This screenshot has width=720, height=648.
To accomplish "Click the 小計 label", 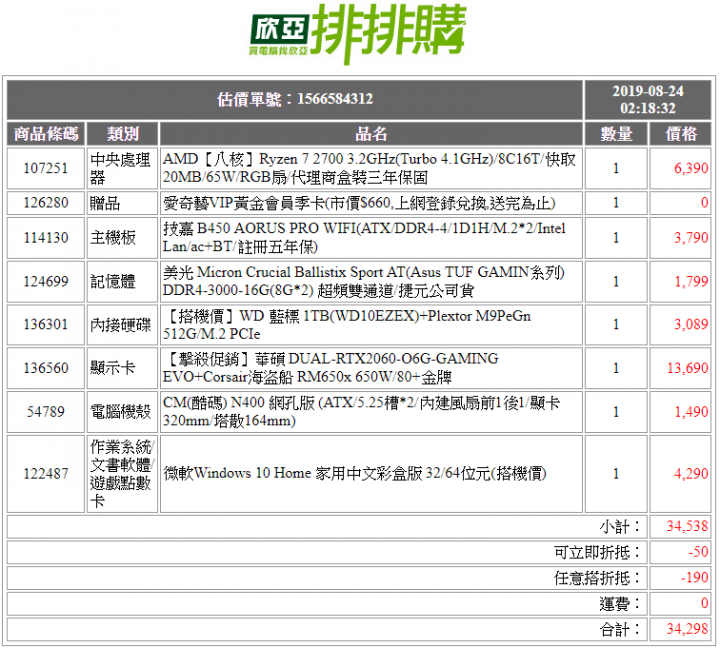I will [x=619, y=526].
